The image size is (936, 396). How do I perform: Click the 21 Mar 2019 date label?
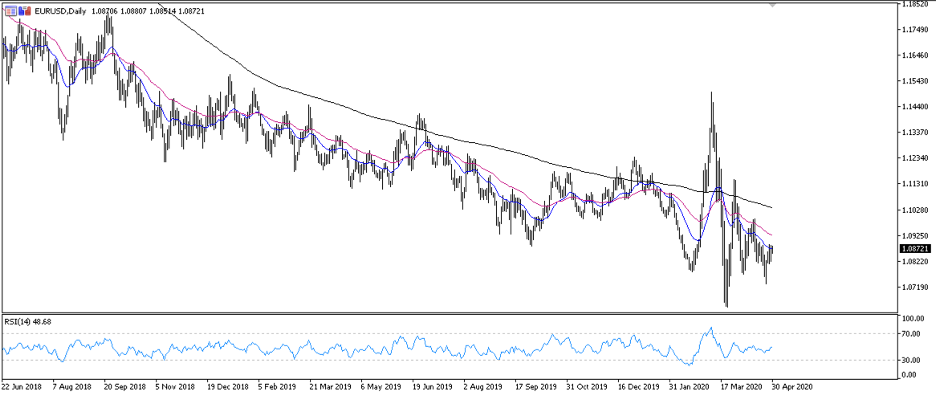[330, 386]
